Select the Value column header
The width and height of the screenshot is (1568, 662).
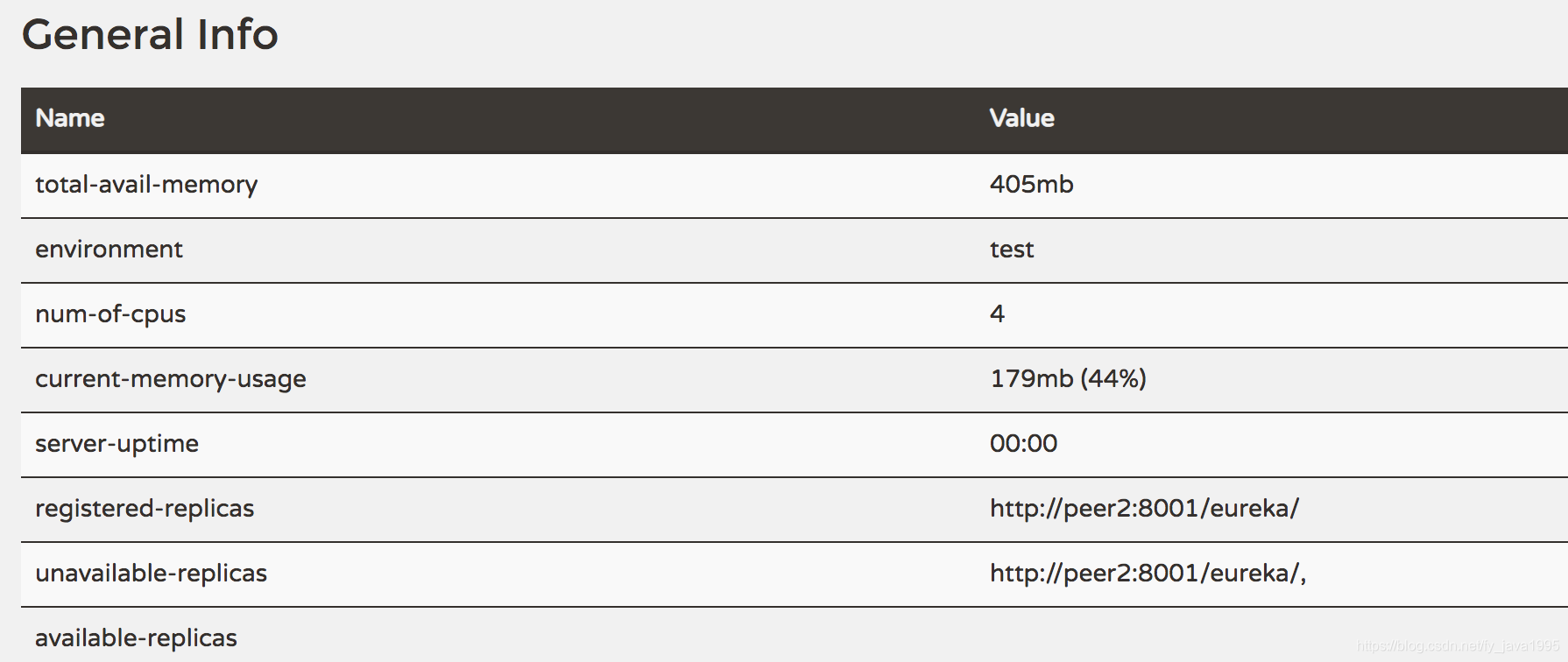coord(1021,118)
